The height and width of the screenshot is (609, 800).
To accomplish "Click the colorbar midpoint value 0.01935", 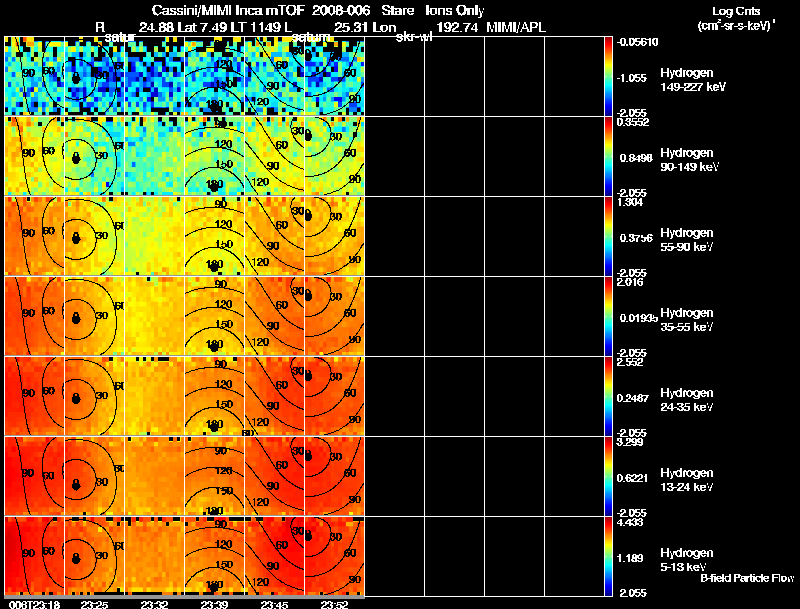I will point(639,318).
